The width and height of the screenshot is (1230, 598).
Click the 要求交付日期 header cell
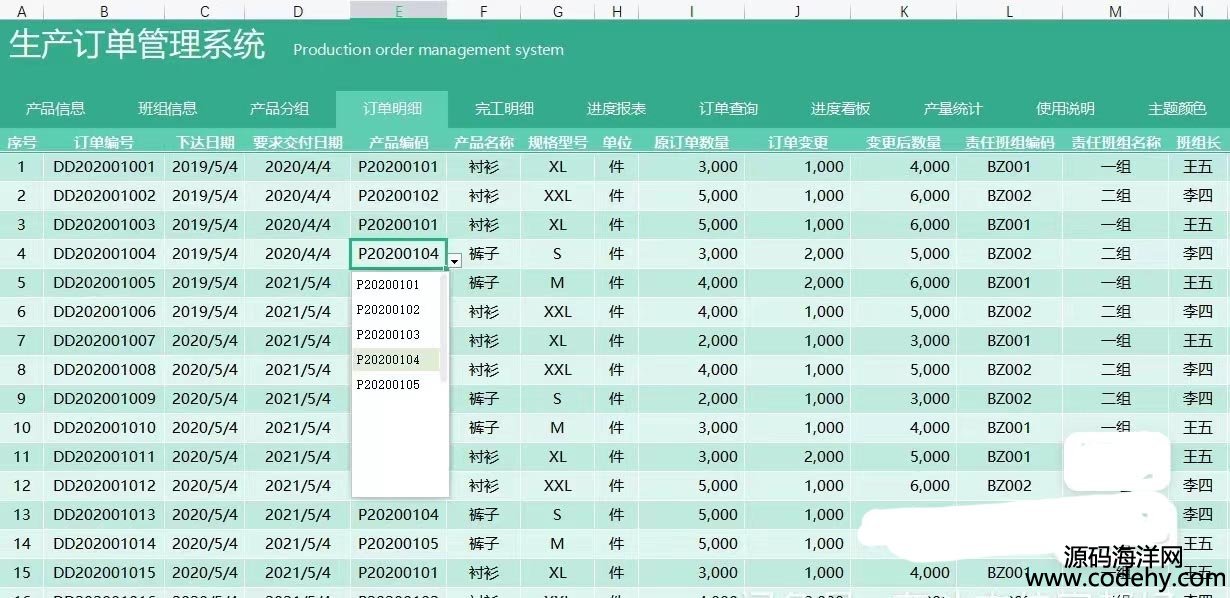click(x=298, y=143)
